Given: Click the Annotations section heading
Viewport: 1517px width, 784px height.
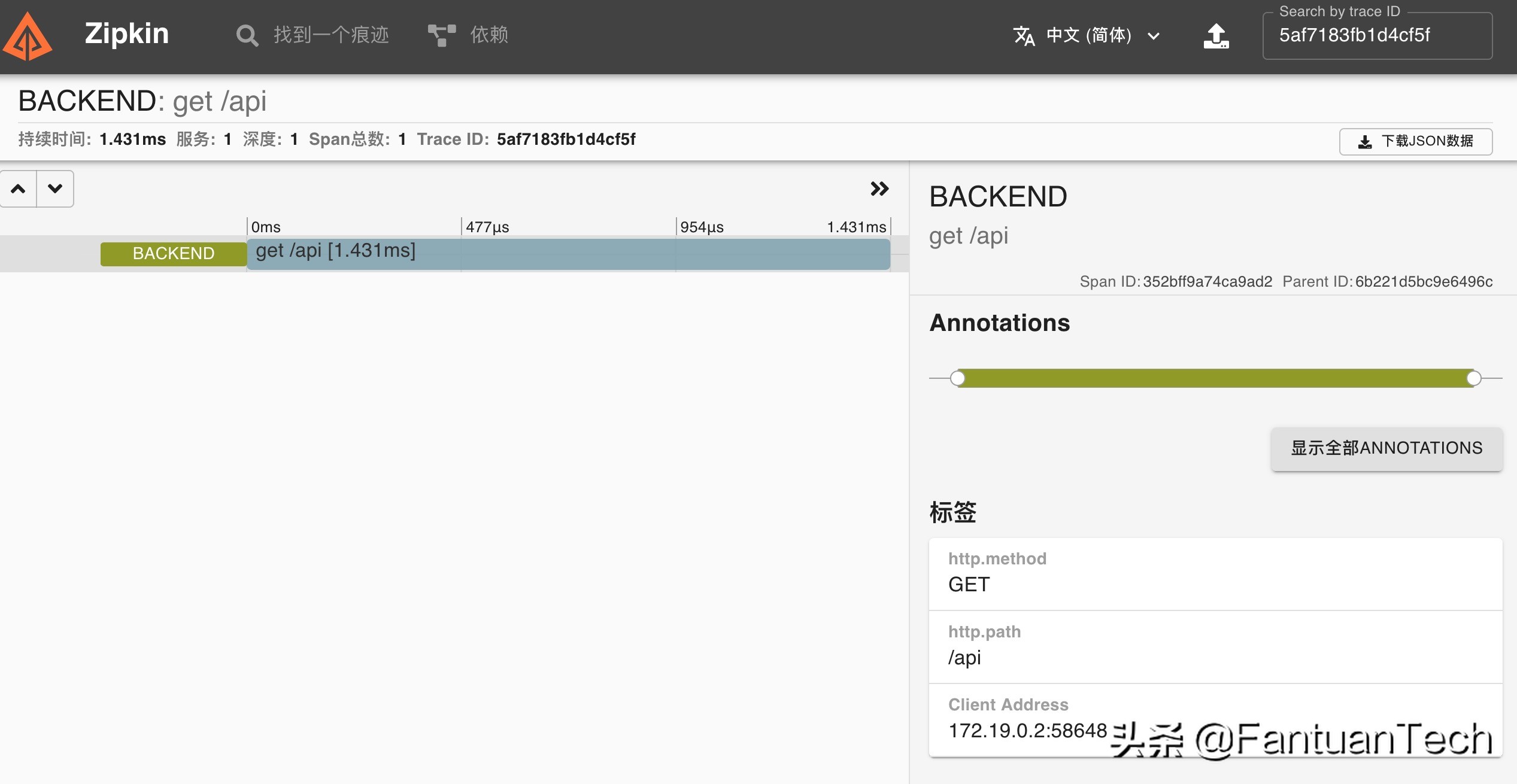Looking at the screenshot, I should click(999, 323).
